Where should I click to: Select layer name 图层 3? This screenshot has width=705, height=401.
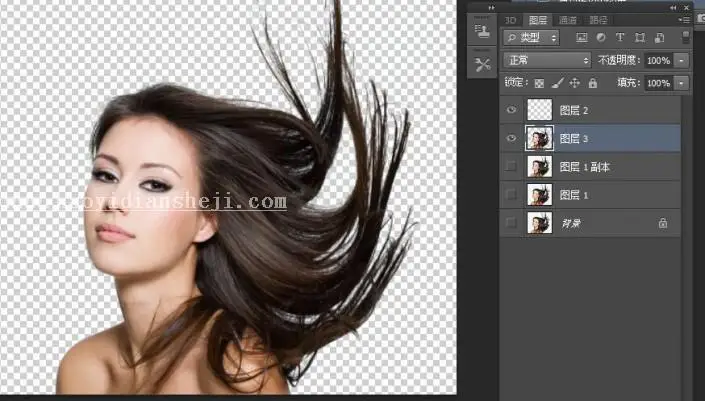tap(574, 139)
